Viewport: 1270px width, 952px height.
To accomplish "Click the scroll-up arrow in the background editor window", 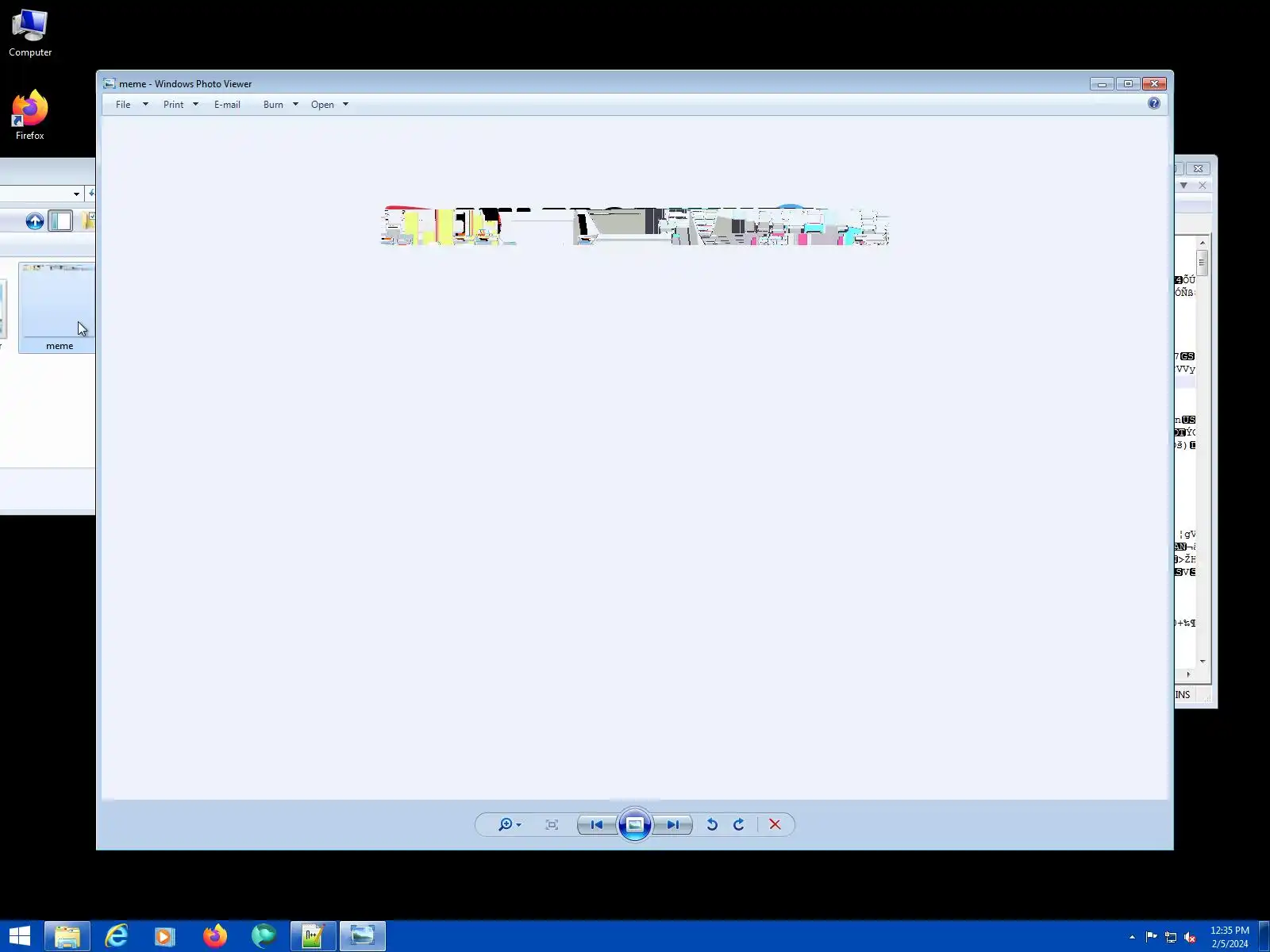I will pyautogui.click(x=1203, y=243).
